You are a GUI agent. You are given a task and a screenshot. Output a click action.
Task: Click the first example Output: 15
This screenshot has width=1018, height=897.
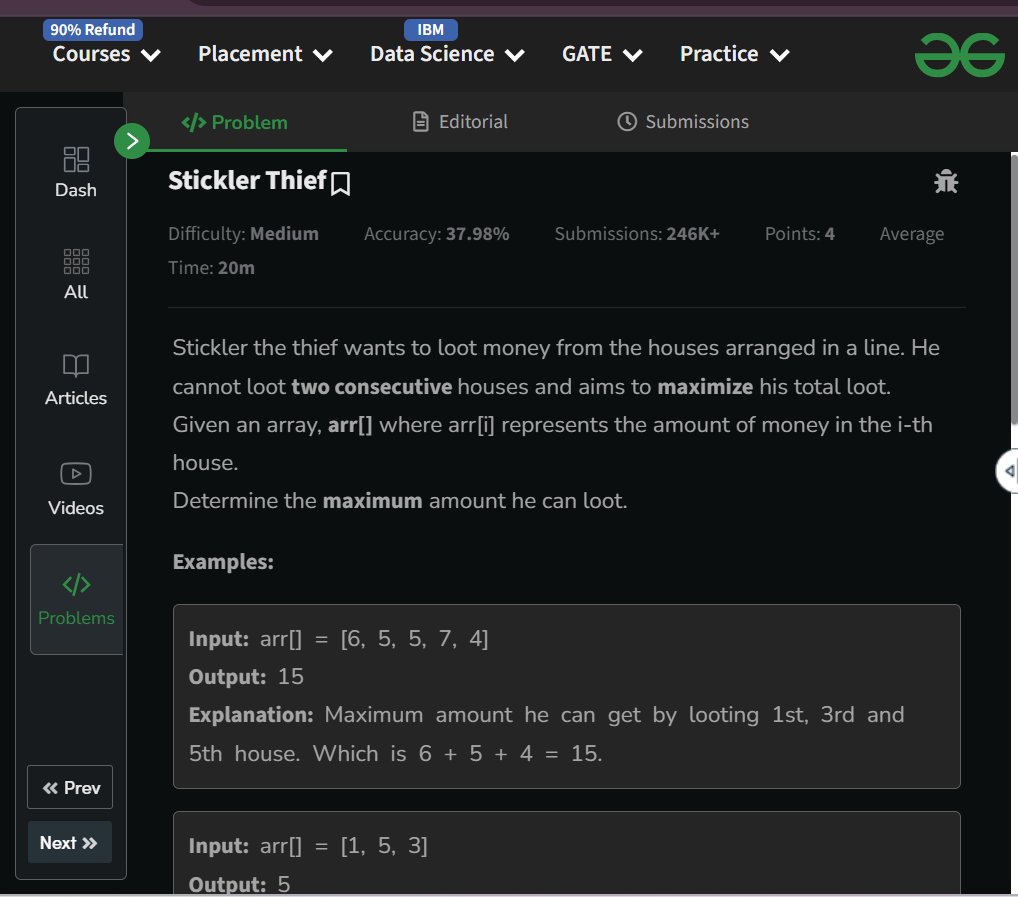click(x=246, y=676)
